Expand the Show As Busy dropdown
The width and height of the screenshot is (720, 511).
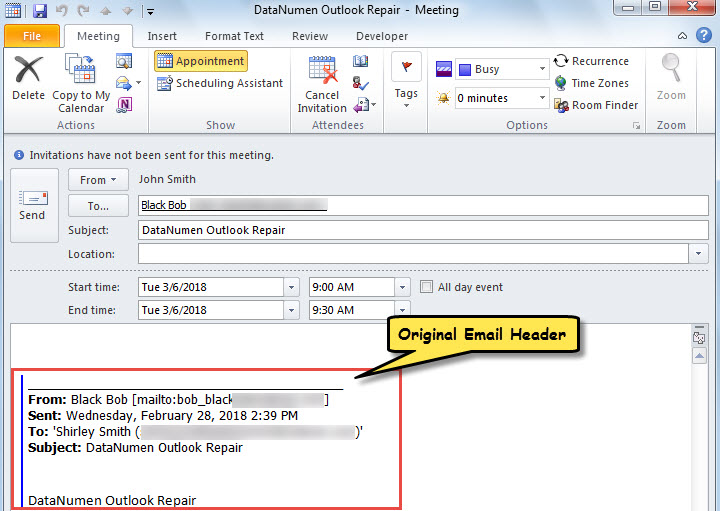point(542,70)
